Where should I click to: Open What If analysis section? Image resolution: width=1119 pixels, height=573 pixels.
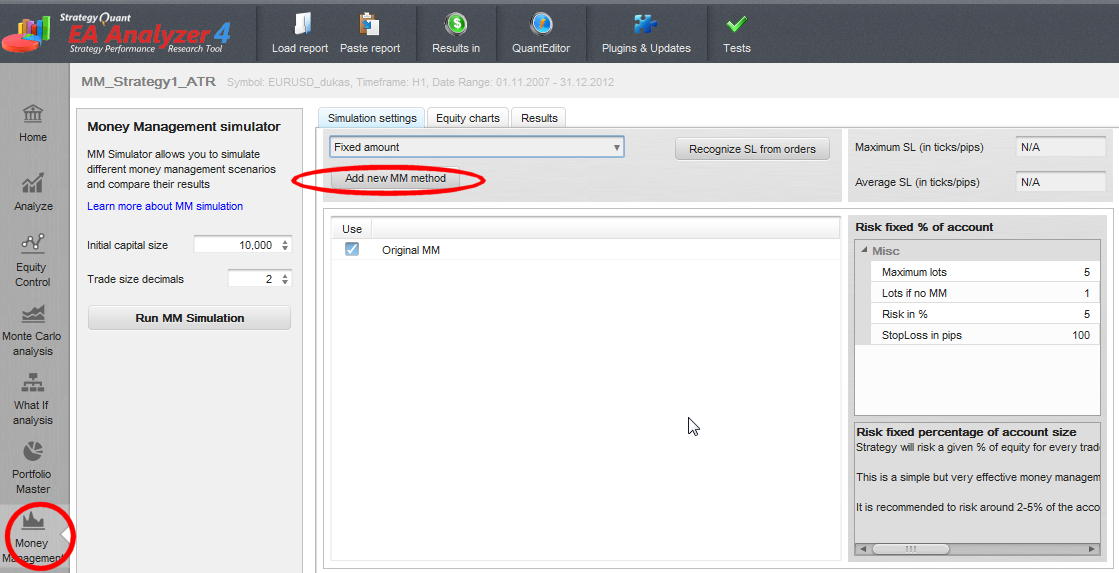click(33, 400)
